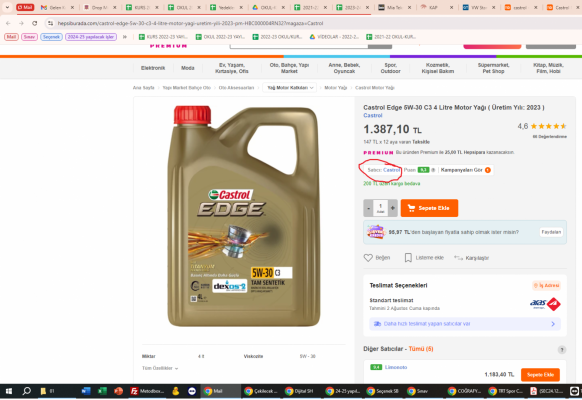This screenshot has height=400, width=582.
Task: Open Excel from the taskbar
Action: (x=102, y=391)
